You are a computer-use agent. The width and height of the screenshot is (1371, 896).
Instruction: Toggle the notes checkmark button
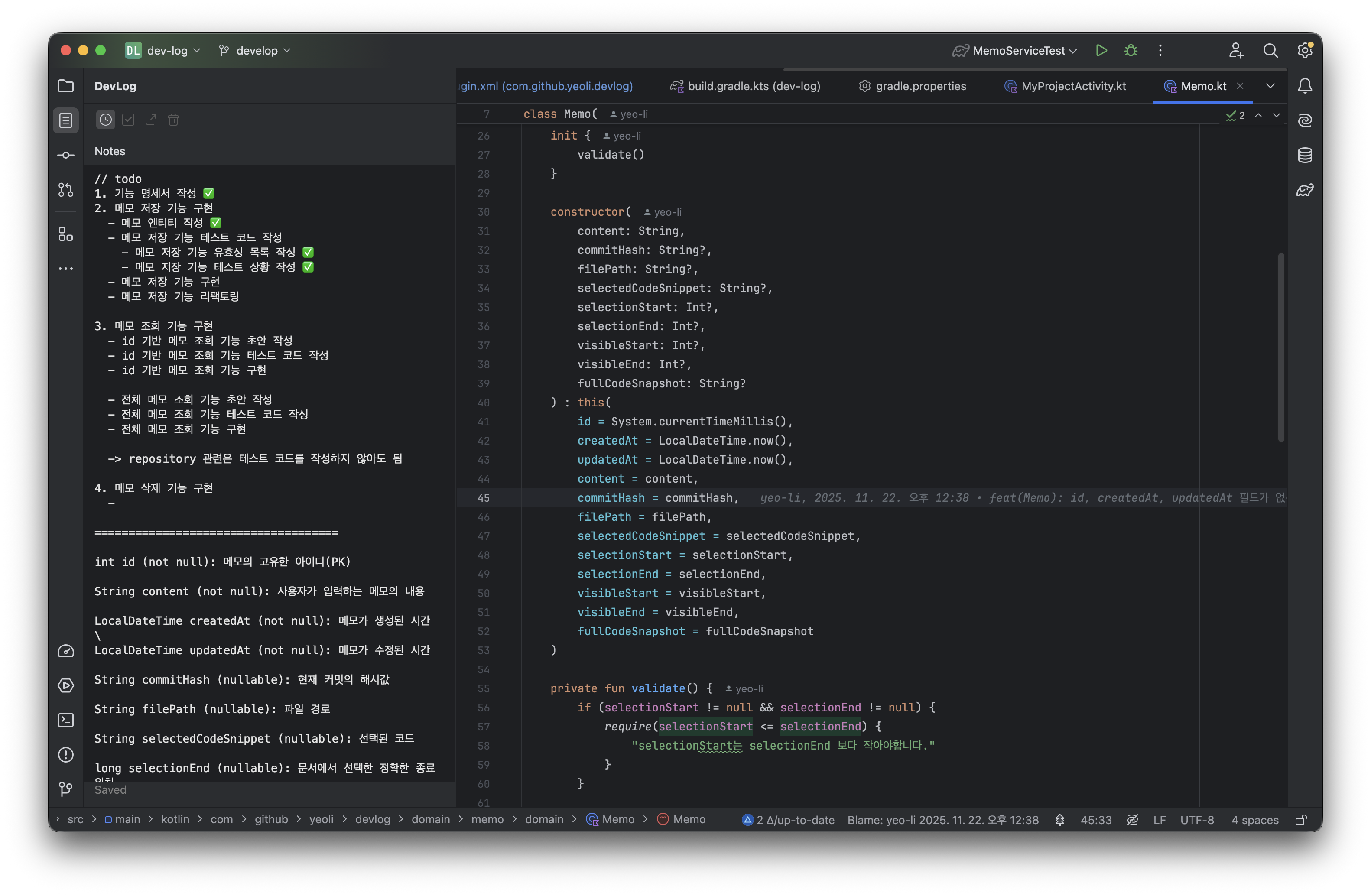(x=128, y=120)
